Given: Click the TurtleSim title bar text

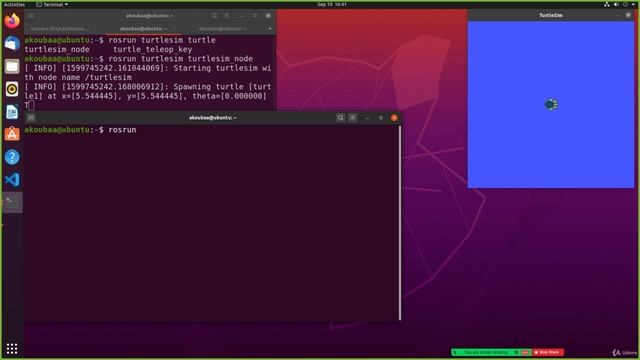Looking at the screenshot, I should 551,15.
